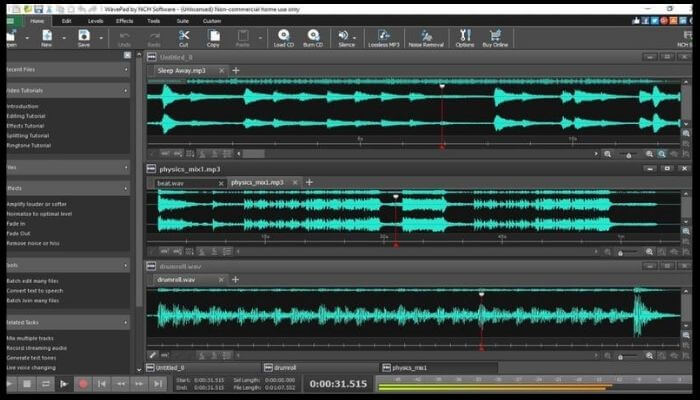
Task: Click the Burn CD icon
Action: 313,36
